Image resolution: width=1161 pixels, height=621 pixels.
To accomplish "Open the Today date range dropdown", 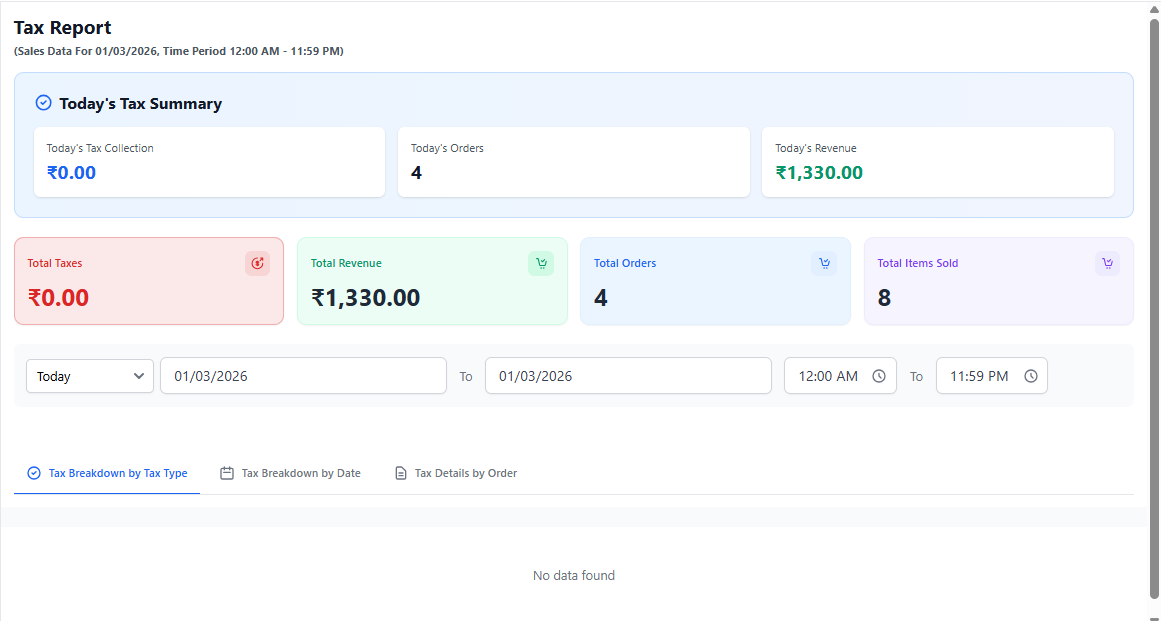I will tap(89, 375).
